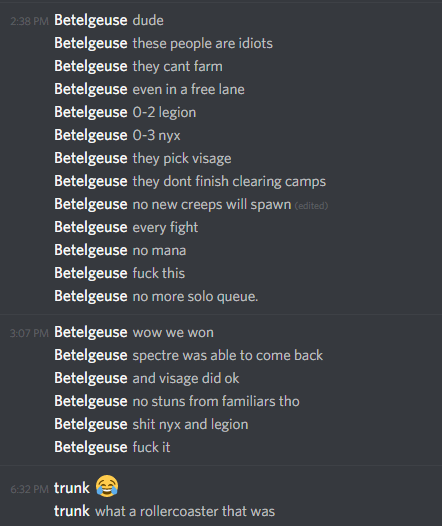This screenshot has height=526, width=442.
Task: Select the "no more solo queue." message
Action: pos(196,297)
